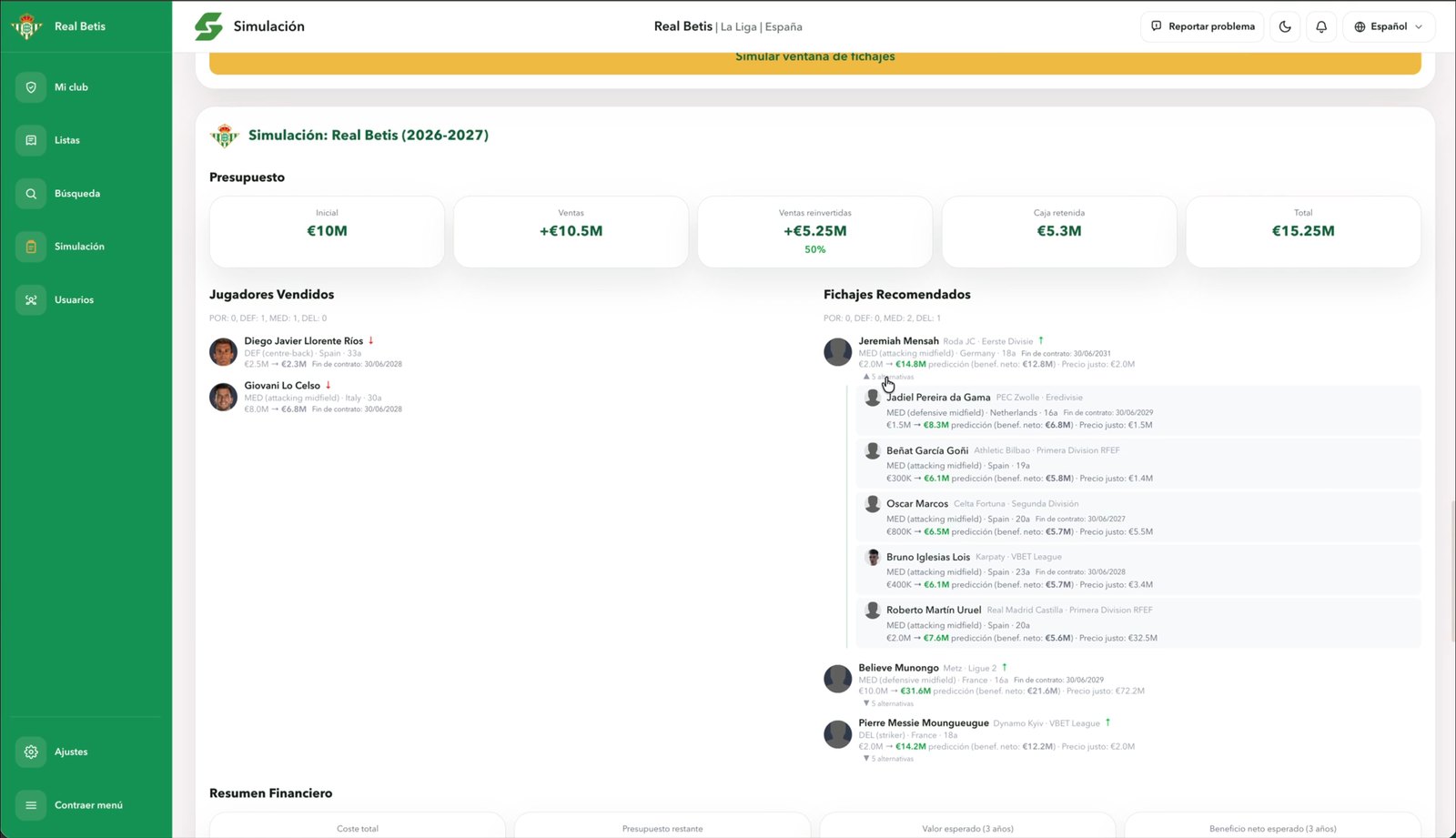Image resolution: width=1456 pixels, height=838 pixels.
Task: Click the Ventas reinvertidas 50% card
Action: point(815,232)
